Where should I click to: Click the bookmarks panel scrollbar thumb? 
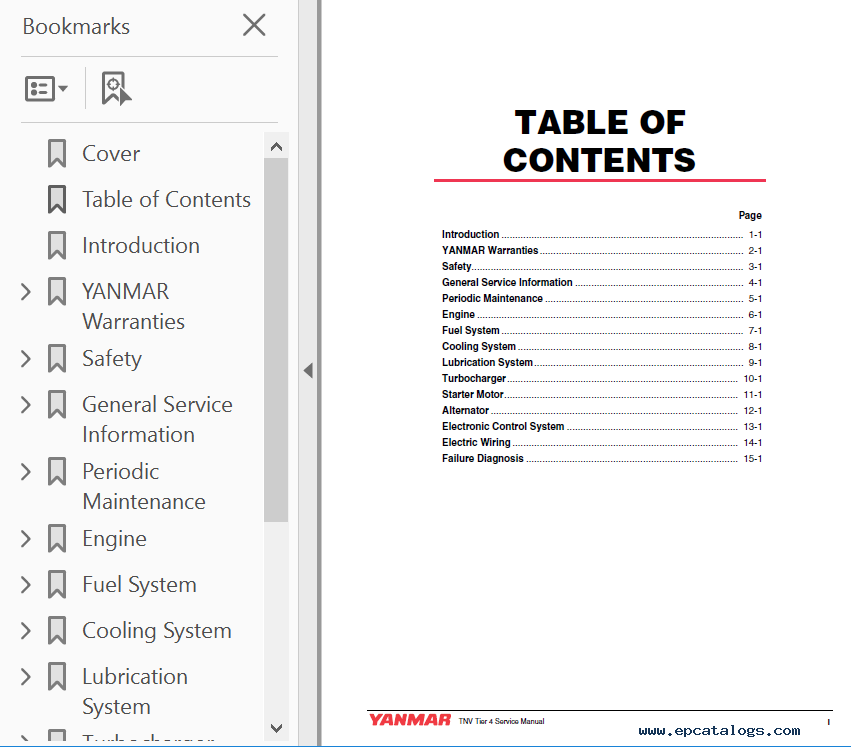pyautogui.click(x=276, y=340)
